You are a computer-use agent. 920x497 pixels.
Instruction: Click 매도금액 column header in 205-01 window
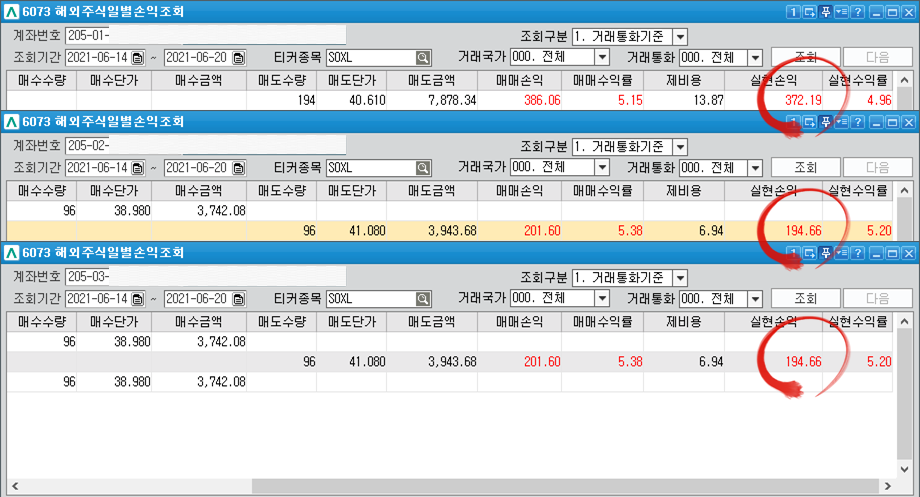point(432,80)
